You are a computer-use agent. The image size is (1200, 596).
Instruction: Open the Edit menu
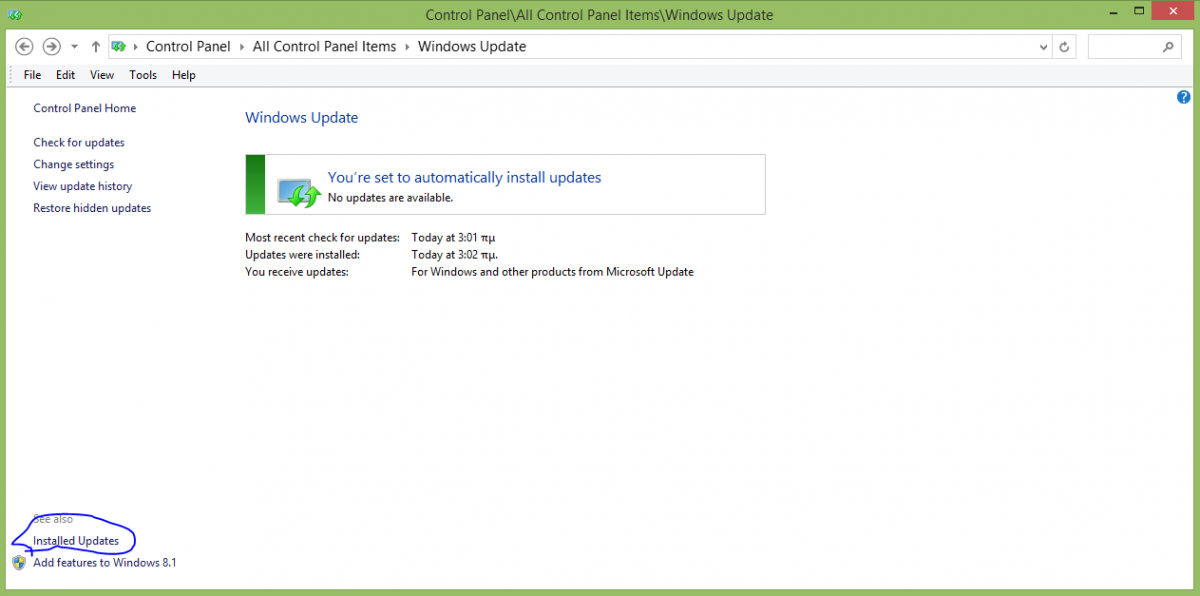point(65,75)
